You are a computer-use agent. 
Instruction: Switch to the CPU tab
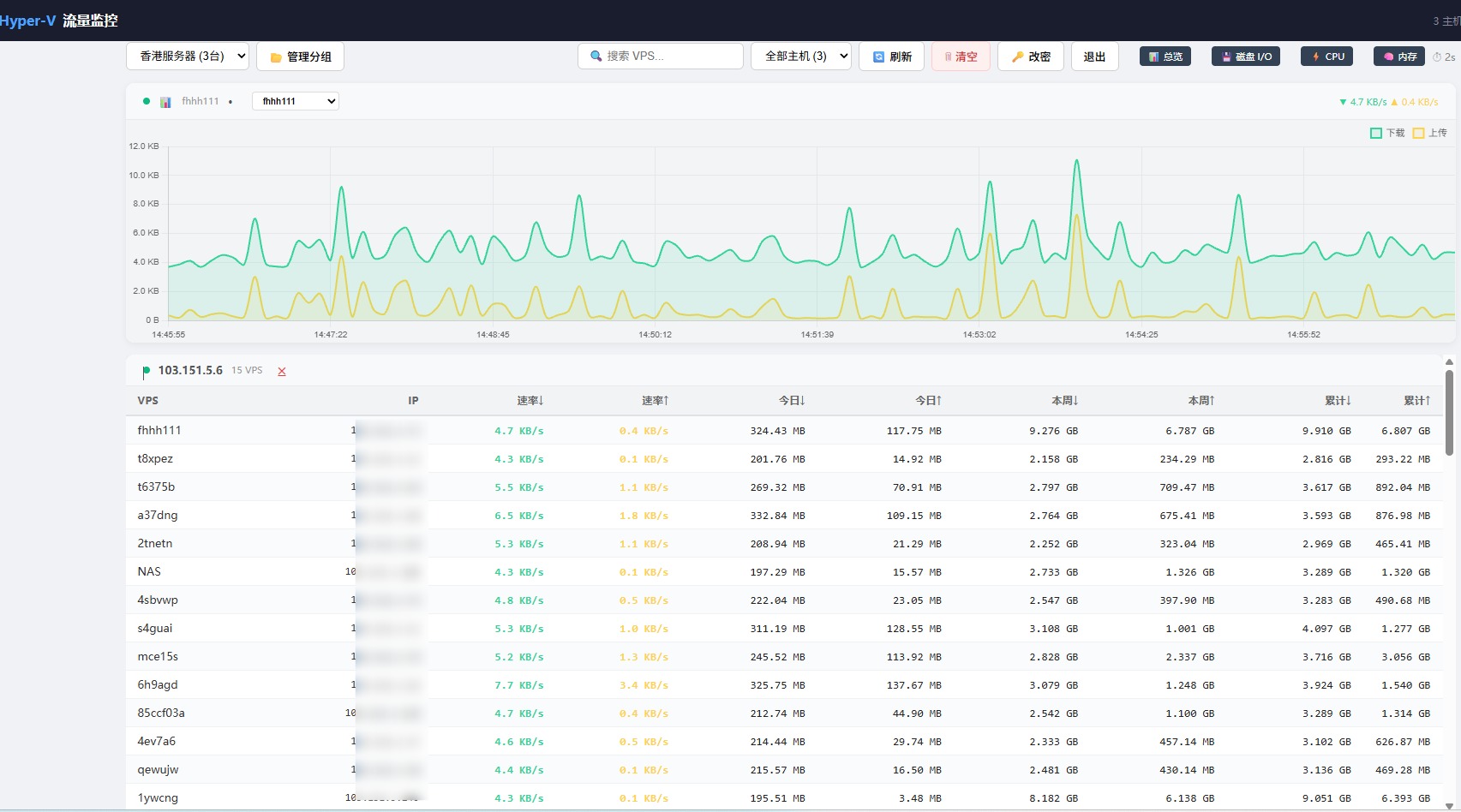point(1326,57)
